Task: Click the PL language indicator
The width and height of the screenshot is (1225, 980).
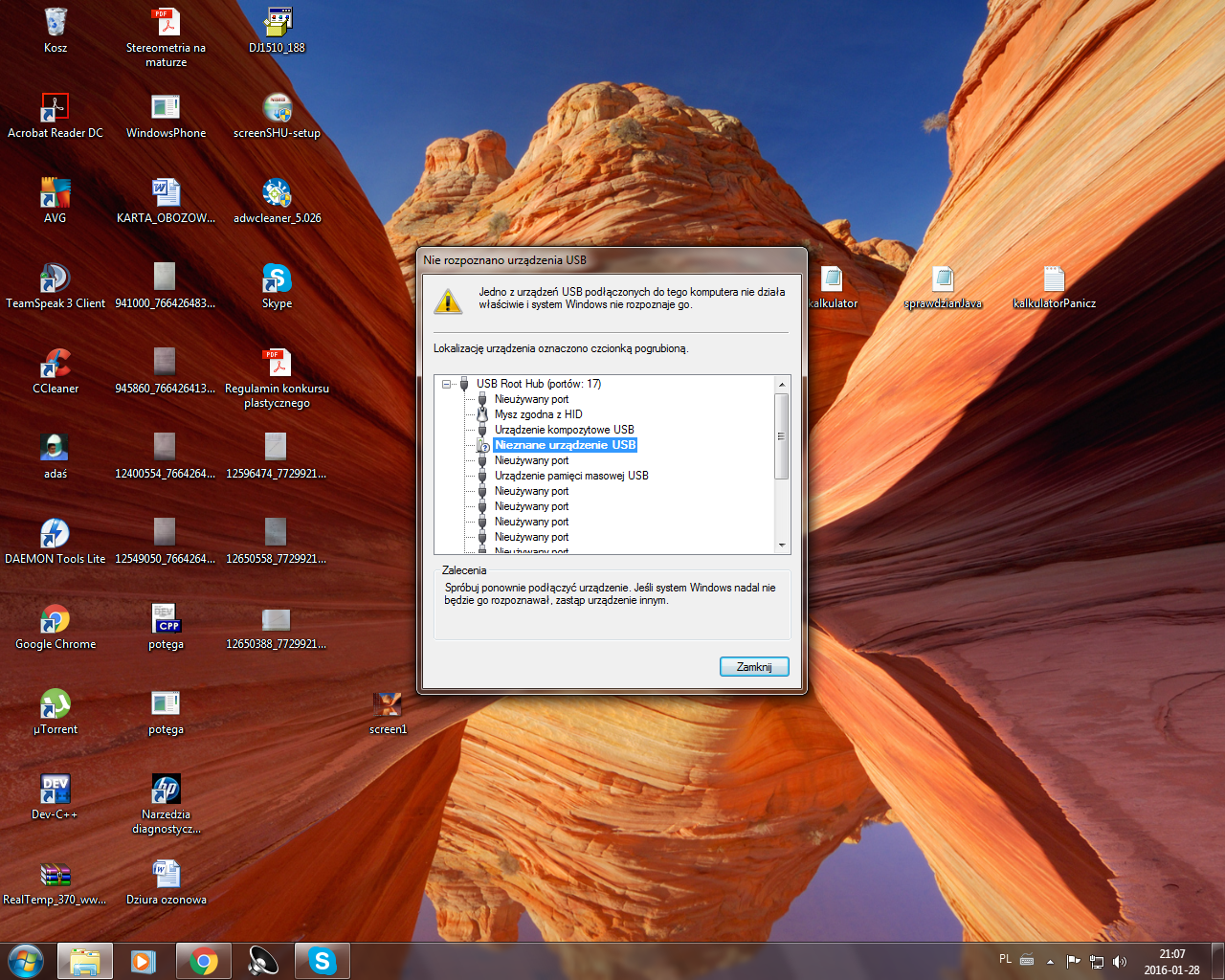Action: 1005,959
